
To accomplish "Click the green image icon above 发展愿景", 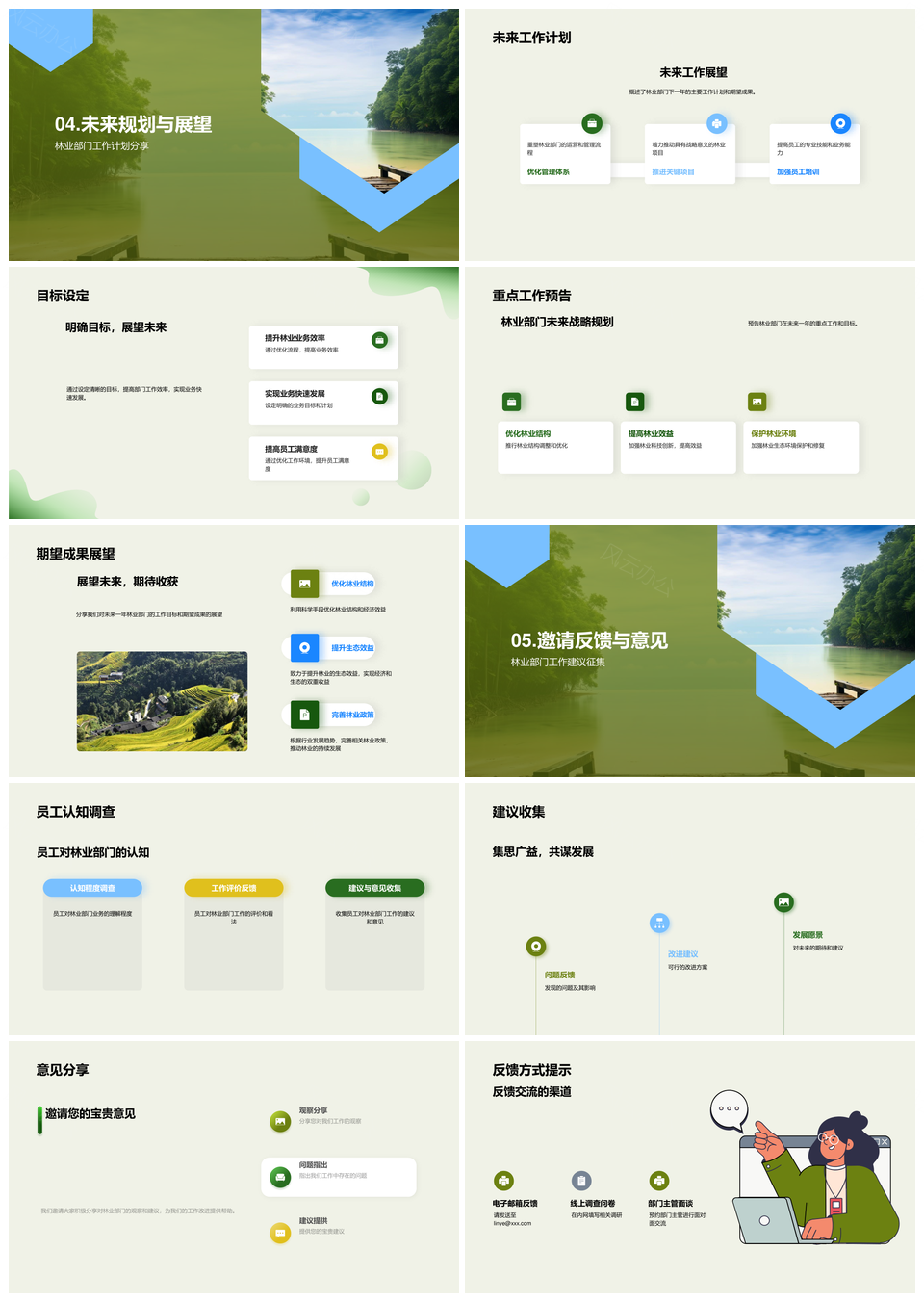I will click(x=783, y=902).
